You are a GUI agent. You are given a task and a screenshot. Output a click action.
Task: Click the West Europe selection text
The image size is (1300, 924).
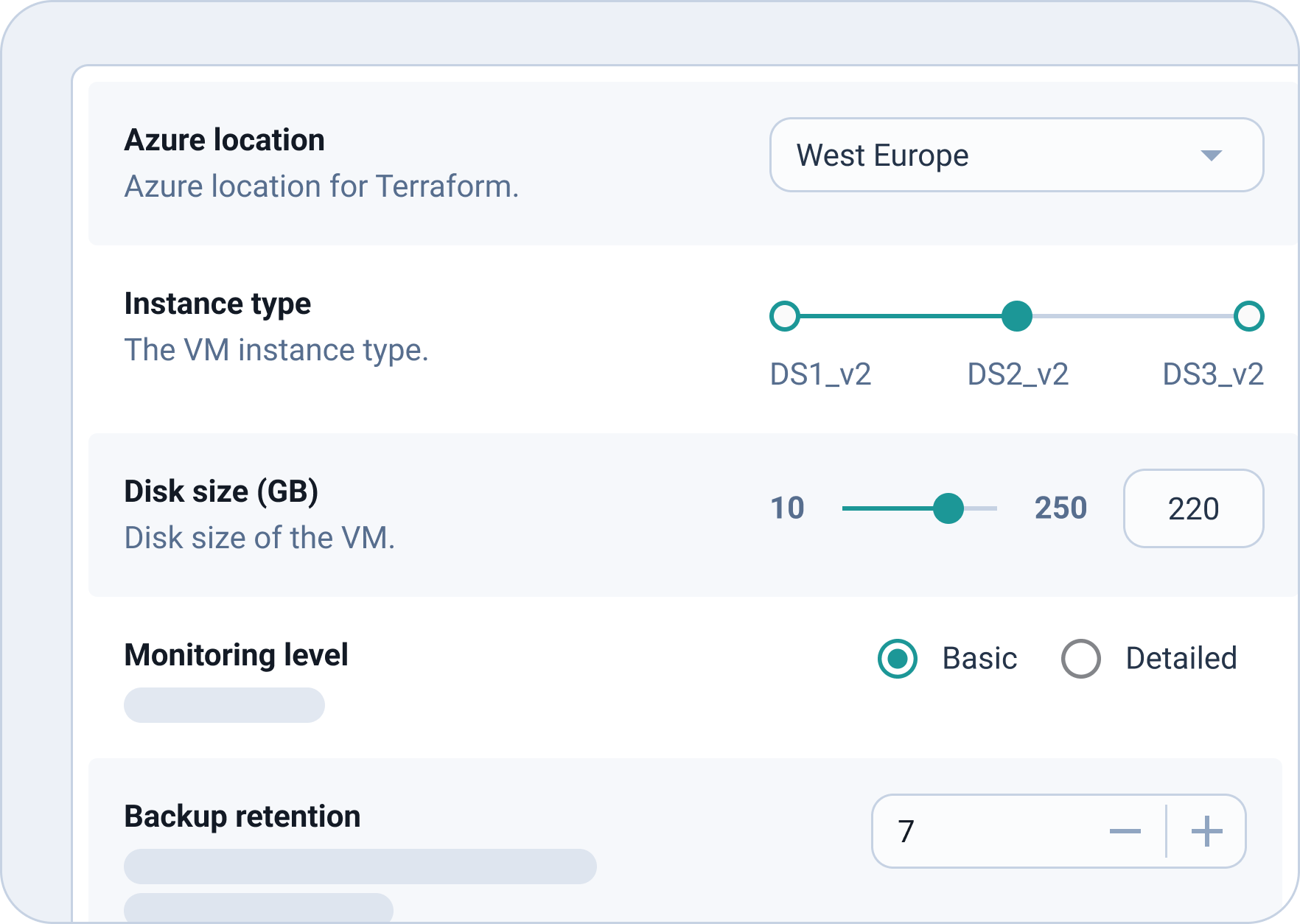882,155
